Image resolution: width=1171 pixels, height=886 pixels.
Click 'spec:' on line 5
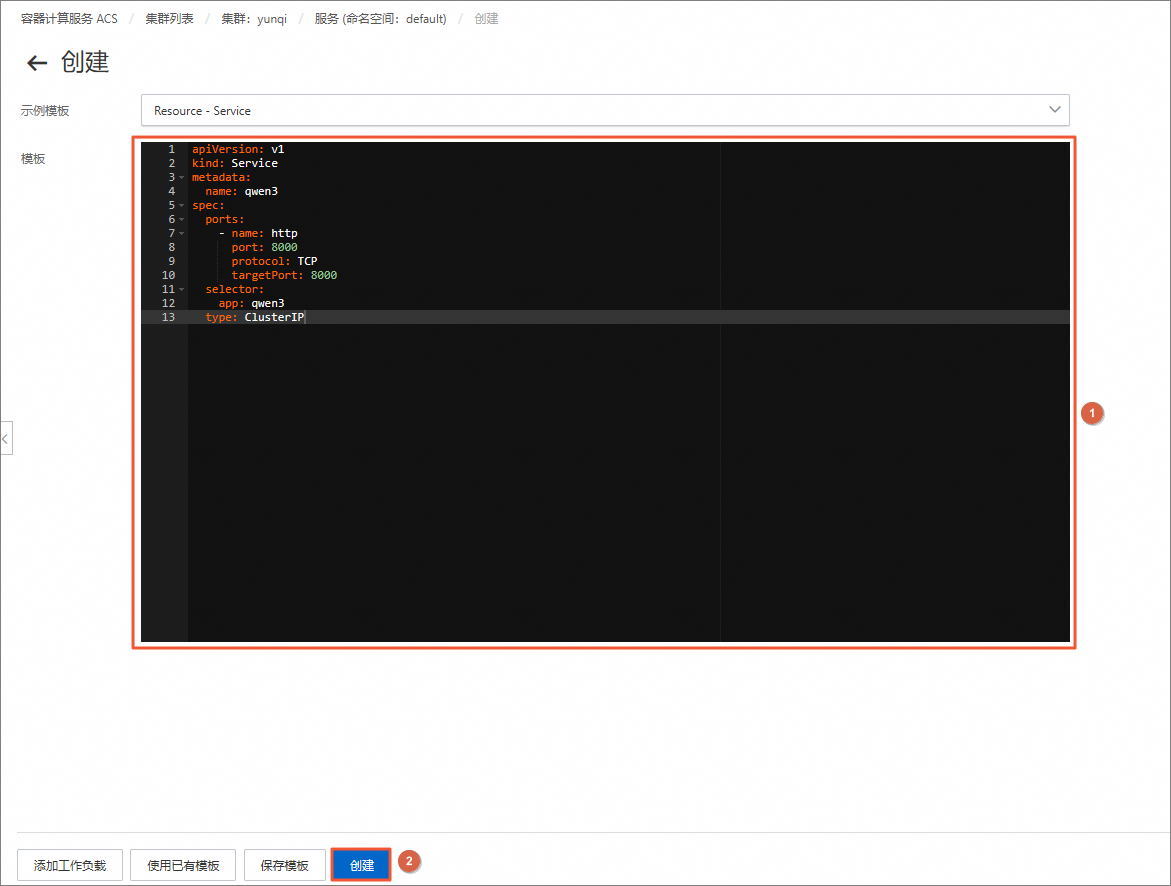pos(208,205)
